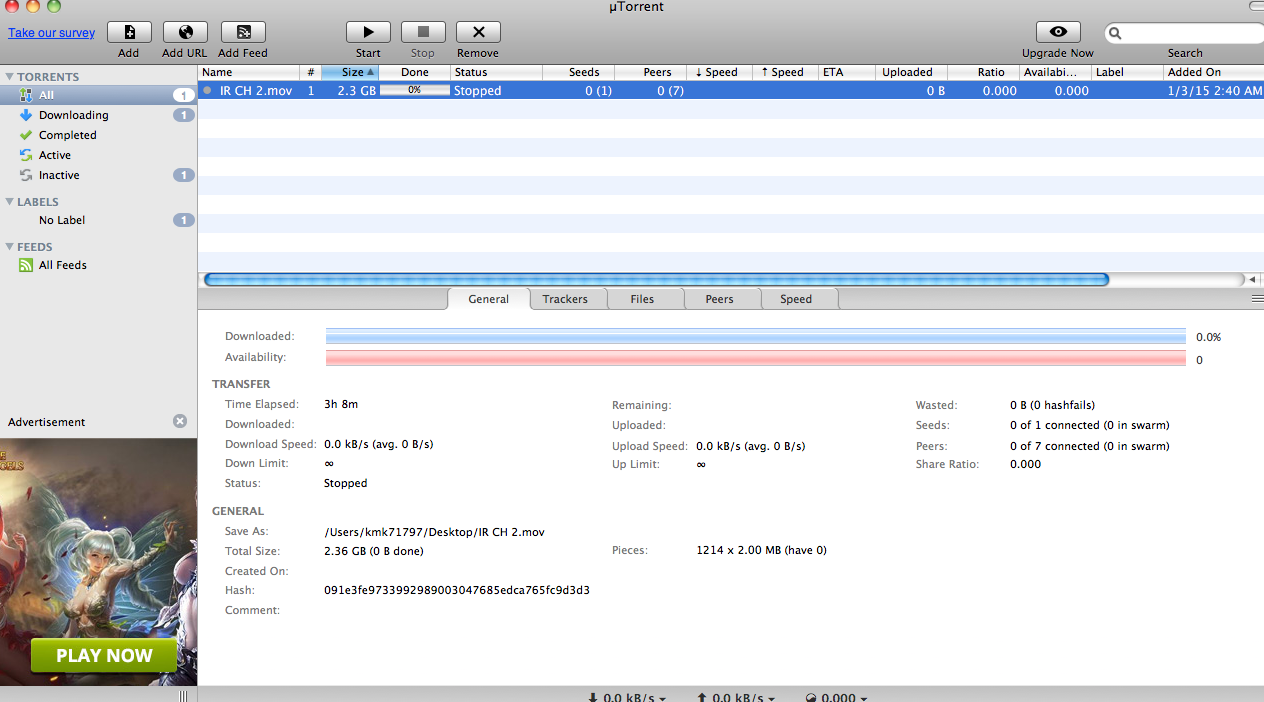The height and width of the screenshot is (702, 1264).
Task: Start the selected torrent with Start button
Action: (368, 32)
